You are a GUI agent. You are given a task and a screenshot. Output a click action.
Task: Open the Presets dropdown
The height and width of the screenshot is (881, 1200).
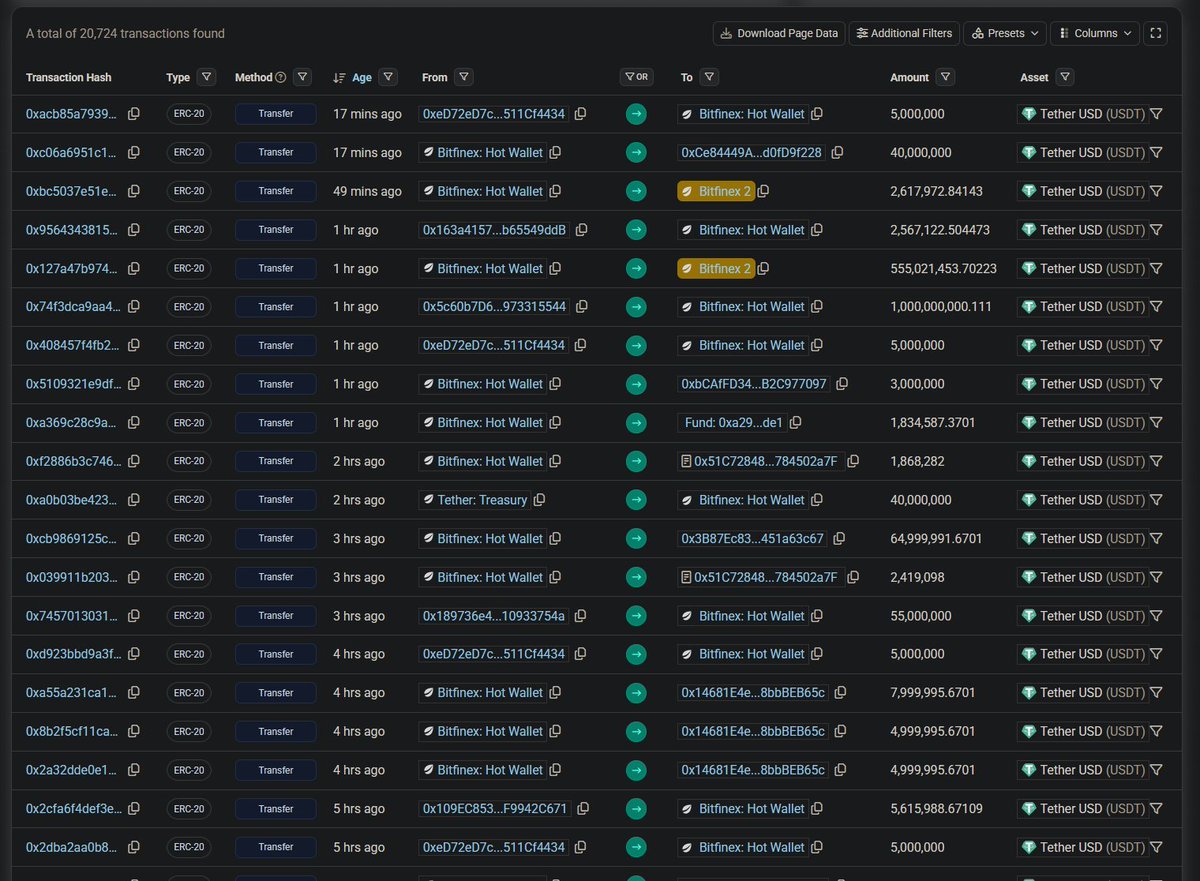1004,33
